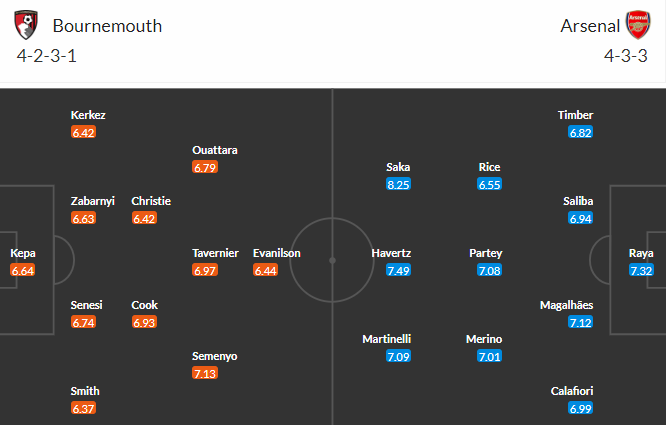Screen dimensions: 666x425
Task: Click Magalhães's 7.12 rating badge
Action: [580, 322]
